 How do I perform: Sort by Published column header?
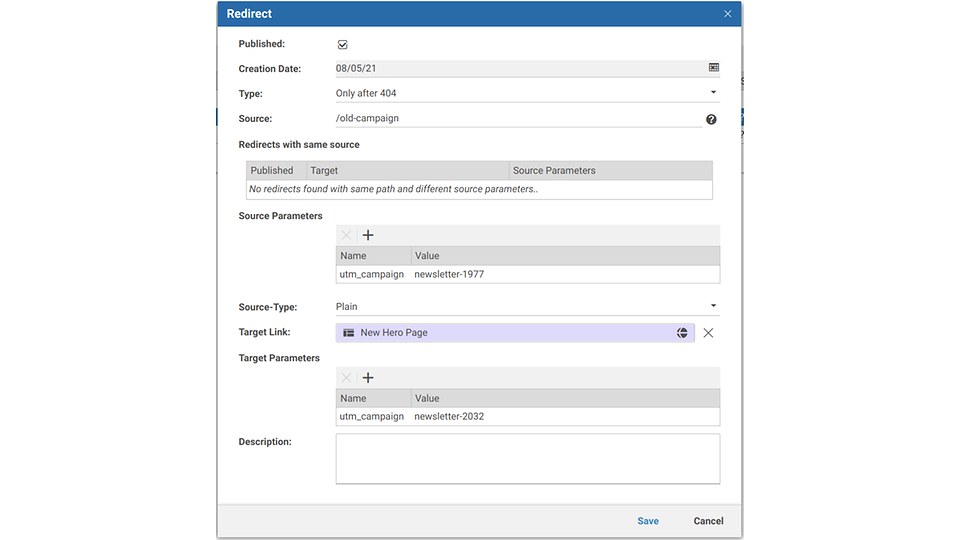[x=276, y=170]
